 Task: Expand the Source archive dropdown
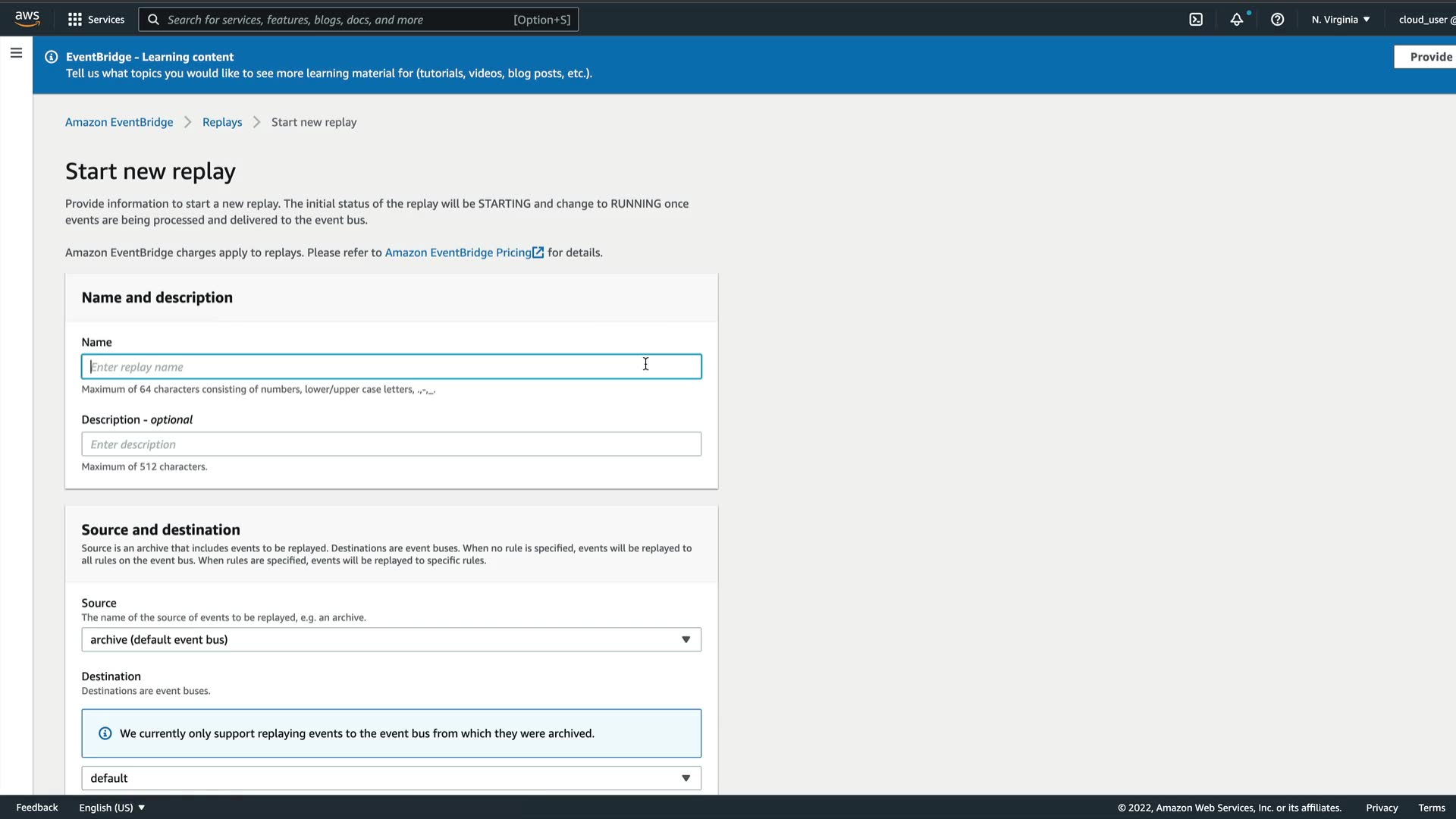391,640
